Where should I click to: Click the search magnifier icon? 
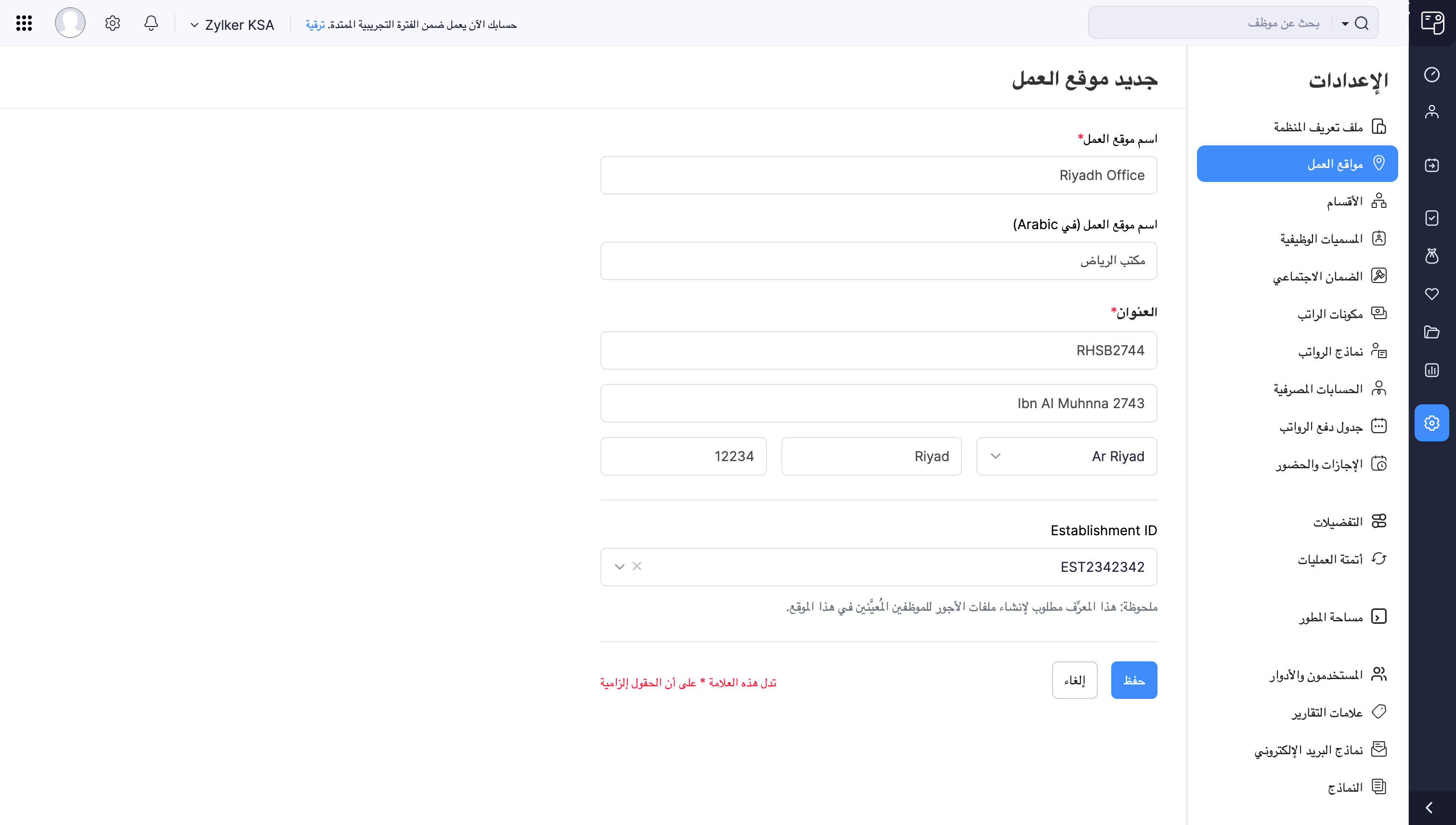point(1361,23)
